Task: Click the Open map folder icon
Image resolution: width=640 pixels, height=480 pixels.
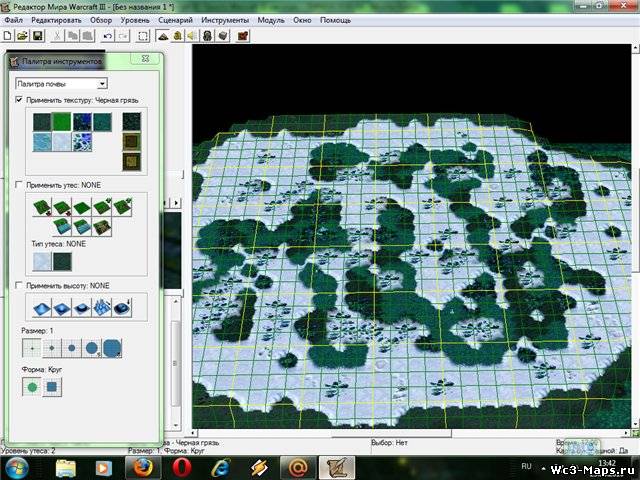Action: point(22,36)
